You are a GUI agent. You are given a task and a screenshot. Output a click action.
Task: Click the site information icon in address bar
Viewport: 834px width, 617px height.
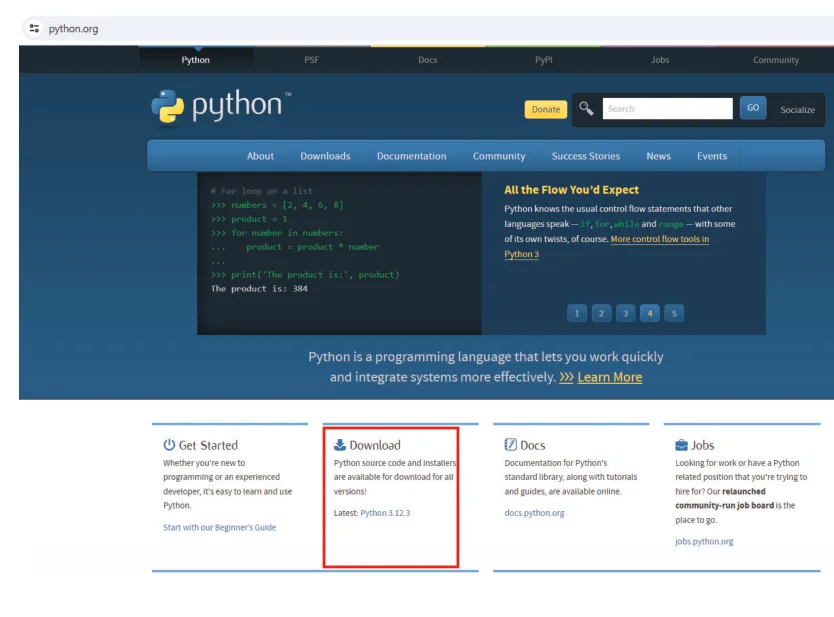[35, 28]
